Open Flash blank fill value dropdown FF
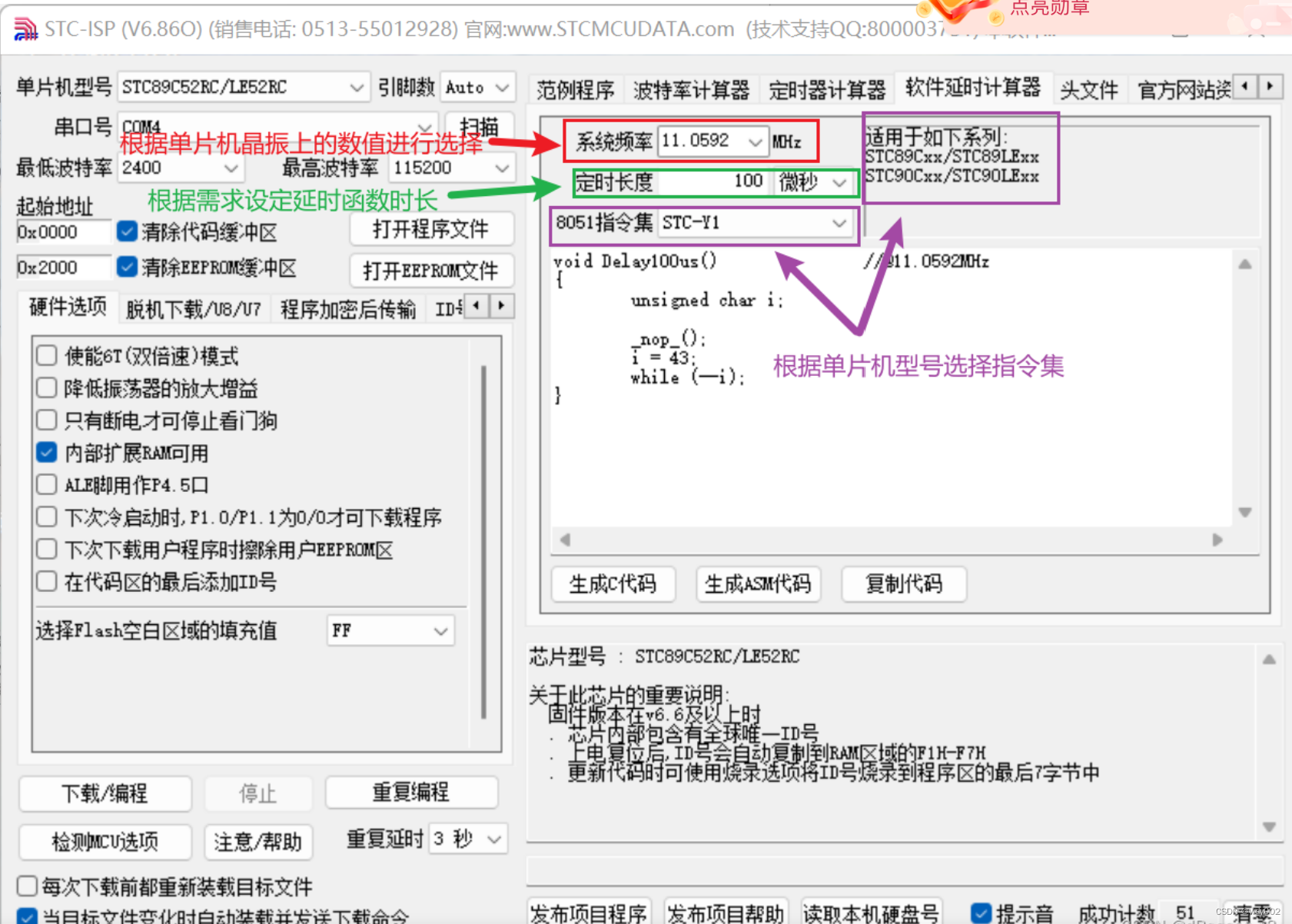Screen dimensions: 1292x924 [390, 631]
